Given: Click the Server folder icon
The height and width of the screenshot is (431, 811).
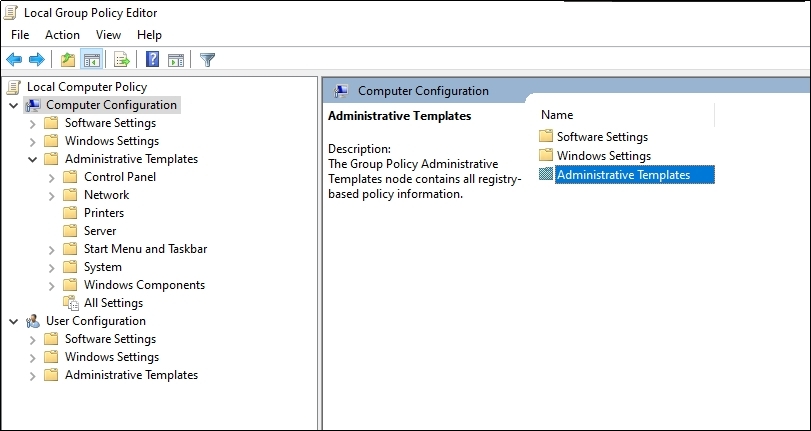Looking at the screenshot, I should click(70, 231).
